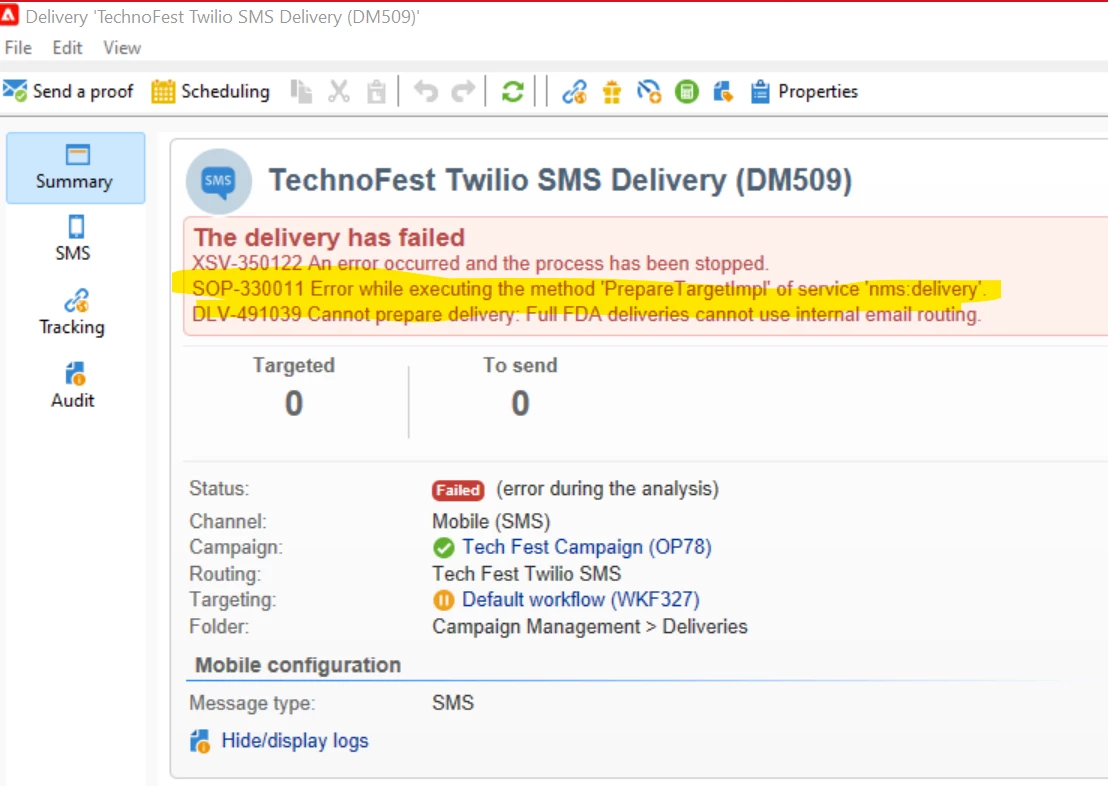Click the 'Tech Fest Twilio SMS' routing value
This screenshot has height=786, width=1108.
[x=526, y=573]
